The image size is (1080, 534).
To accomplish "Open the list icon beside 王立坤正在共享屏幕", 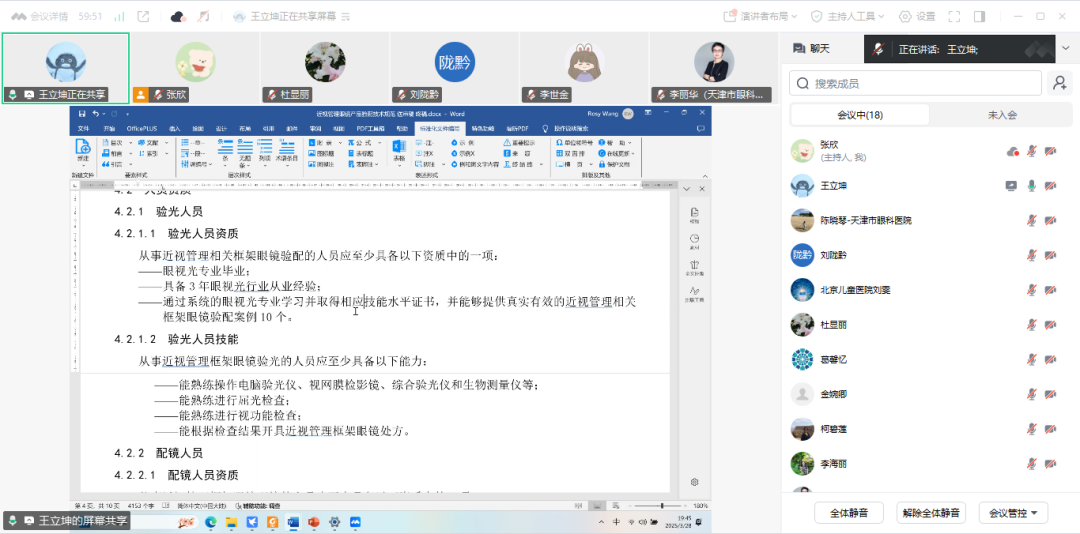I will (x=345, y=17).
